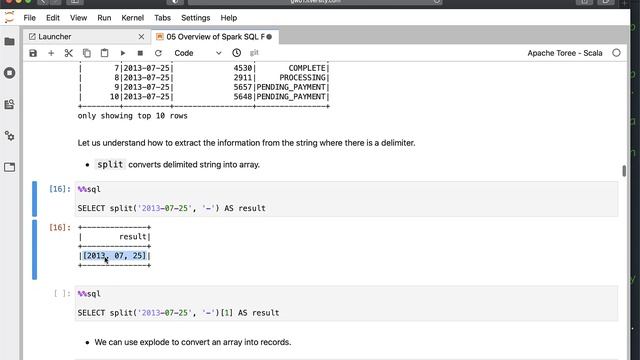The image size is (640, 360).
Task: Collapse cell 16 output using its blue bar
Action: pos(35,249)
